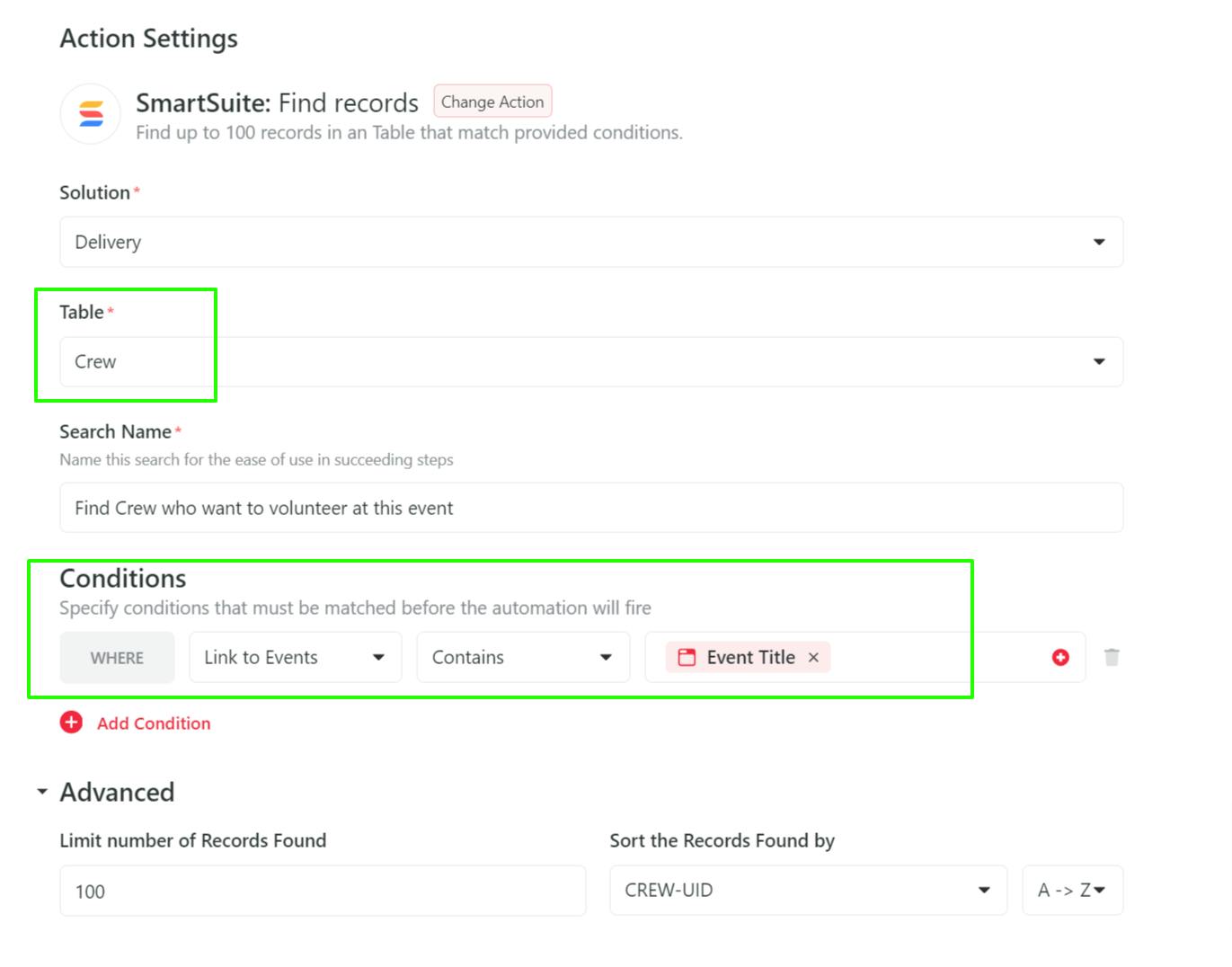The image size is (1232, 967).
Task: Open the Solution dropdown showing Delivery
Action: pos(590,242)
